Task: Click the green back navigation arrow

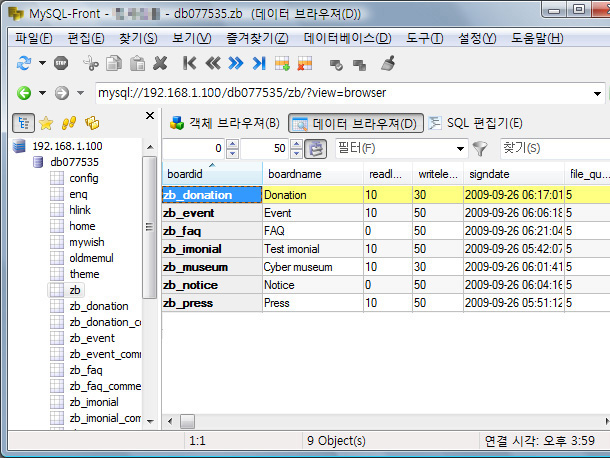Action: 24,93
